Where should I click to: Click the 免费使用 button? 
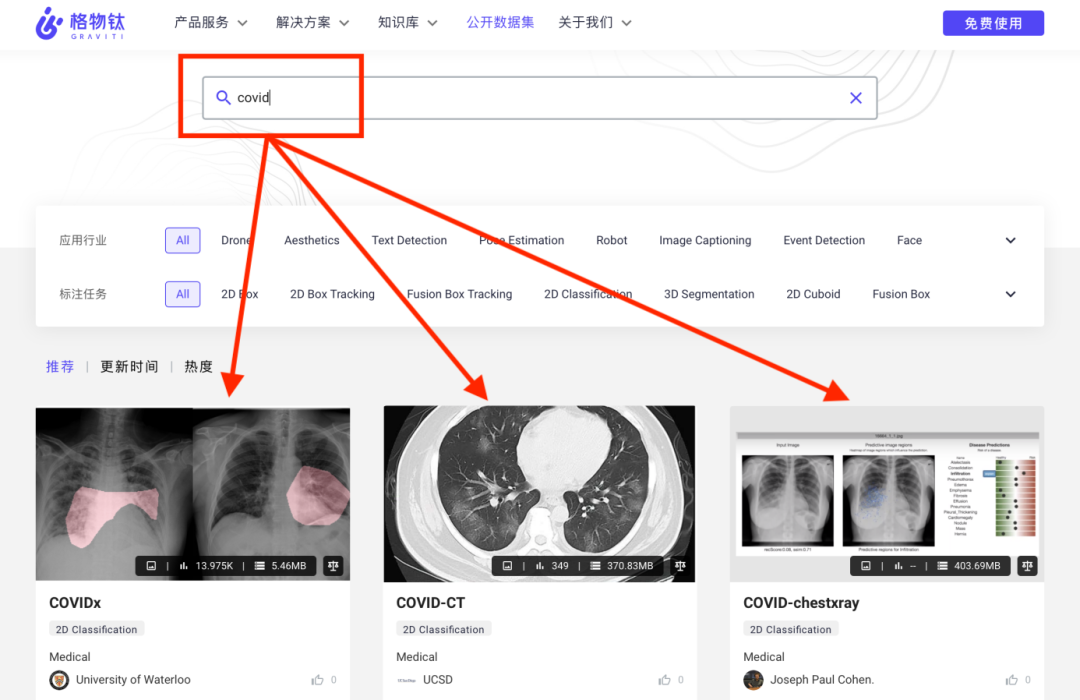(x=993, y=23)
